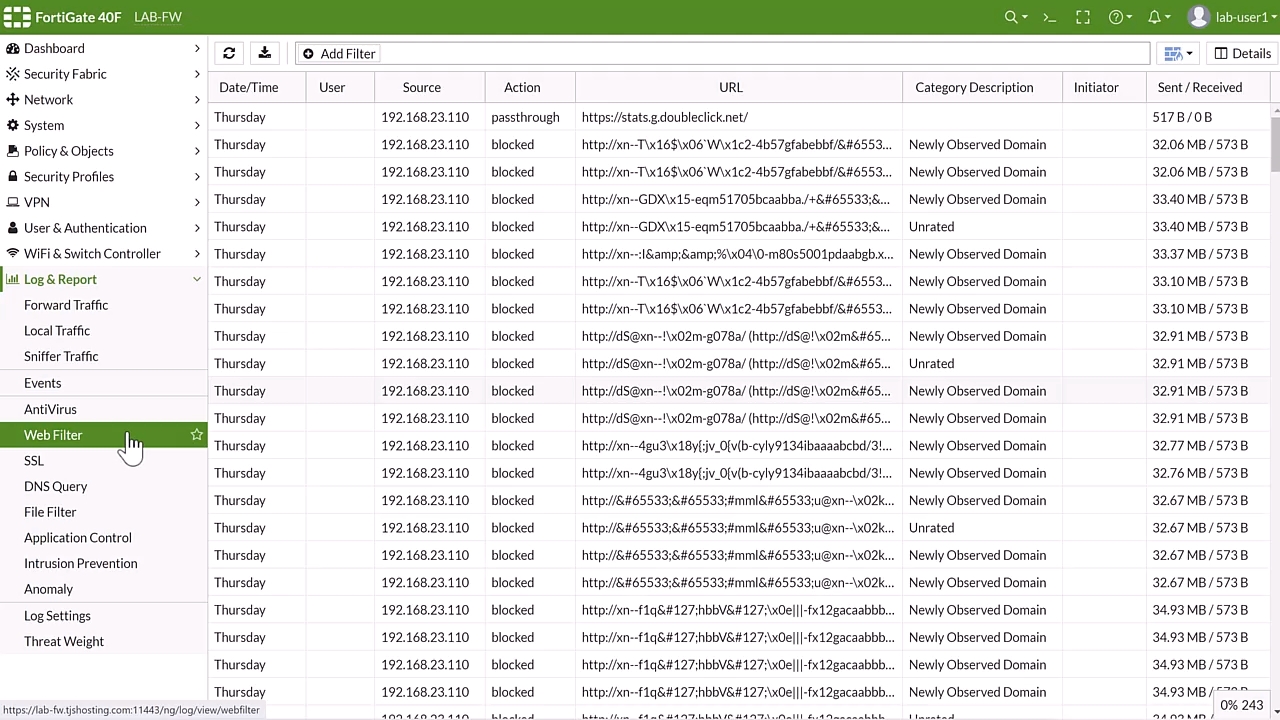
Task: Sort by the Category Description column header
Action: 973,87
